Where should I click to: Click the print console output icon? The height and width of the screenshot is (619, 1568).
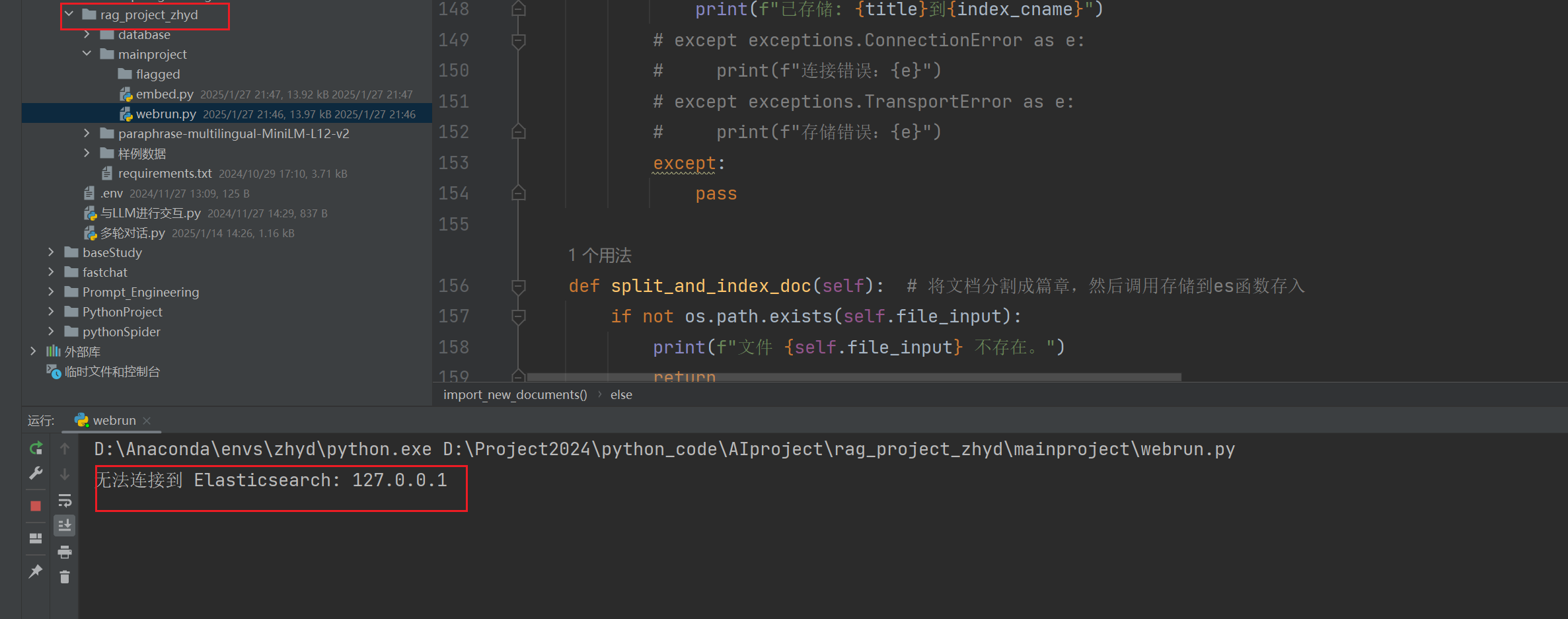tap(65, 552)
